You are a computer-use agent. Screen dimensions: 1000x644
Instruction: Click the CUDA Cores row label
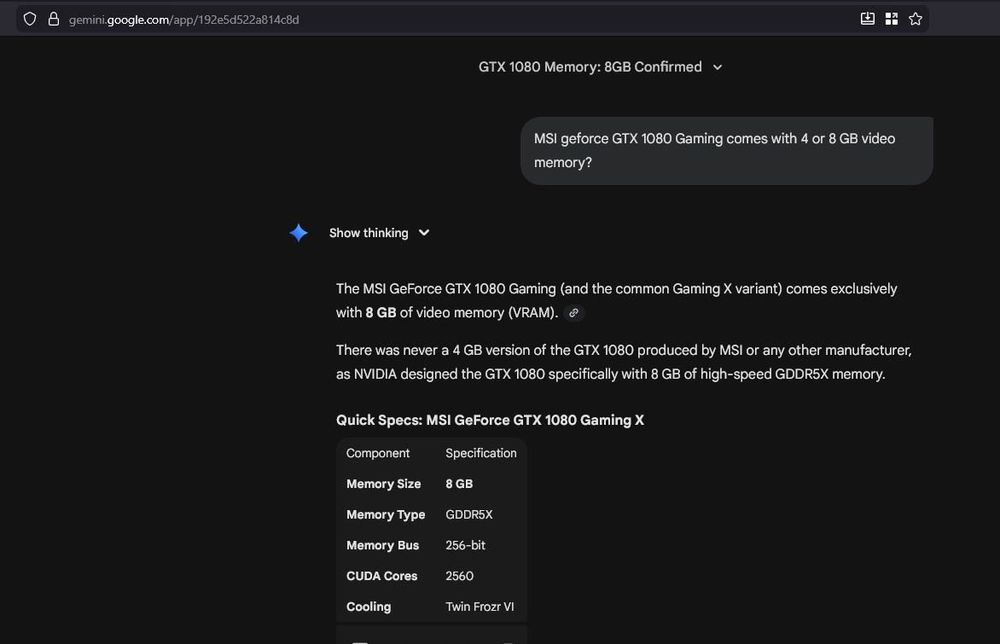pyautogui.click(x=381, y=576)
